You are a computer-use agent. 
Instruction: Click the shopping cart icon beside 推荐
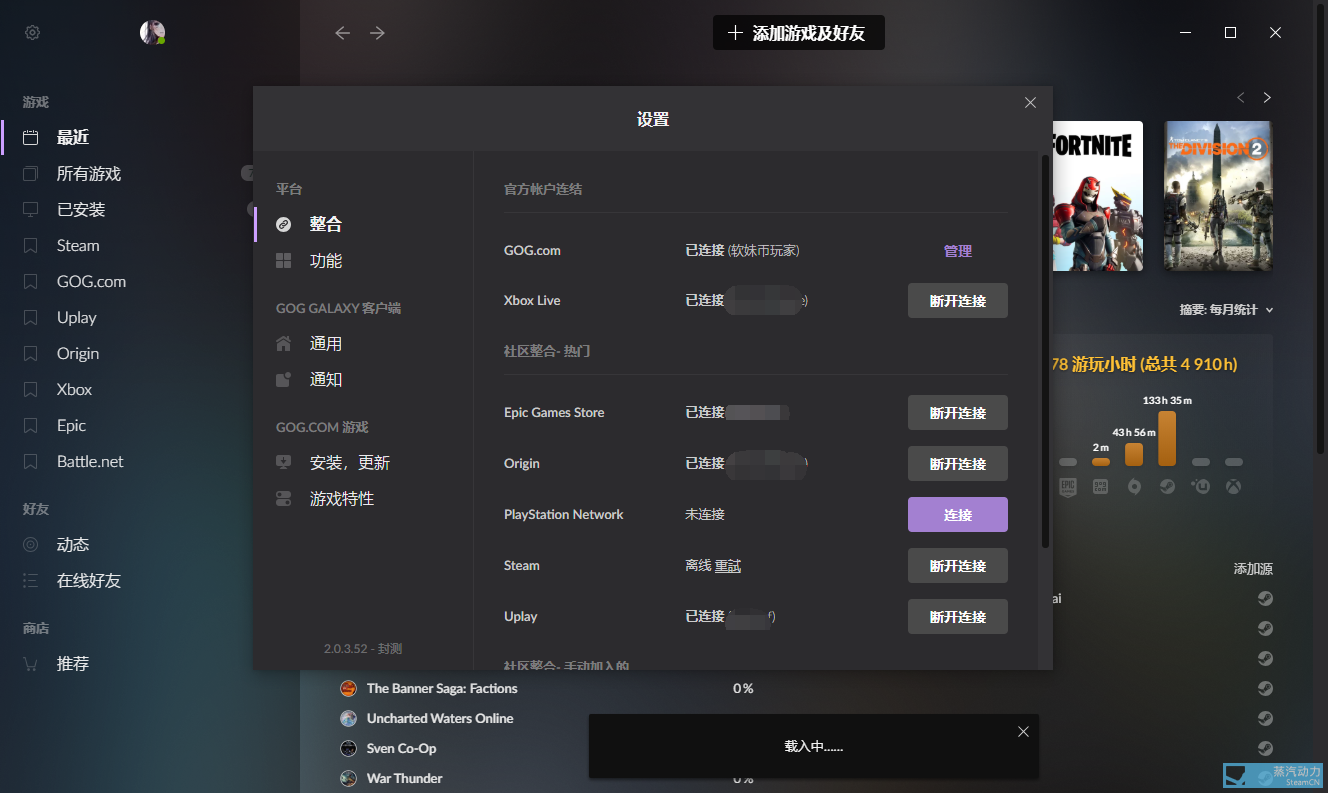coord(31,663)
